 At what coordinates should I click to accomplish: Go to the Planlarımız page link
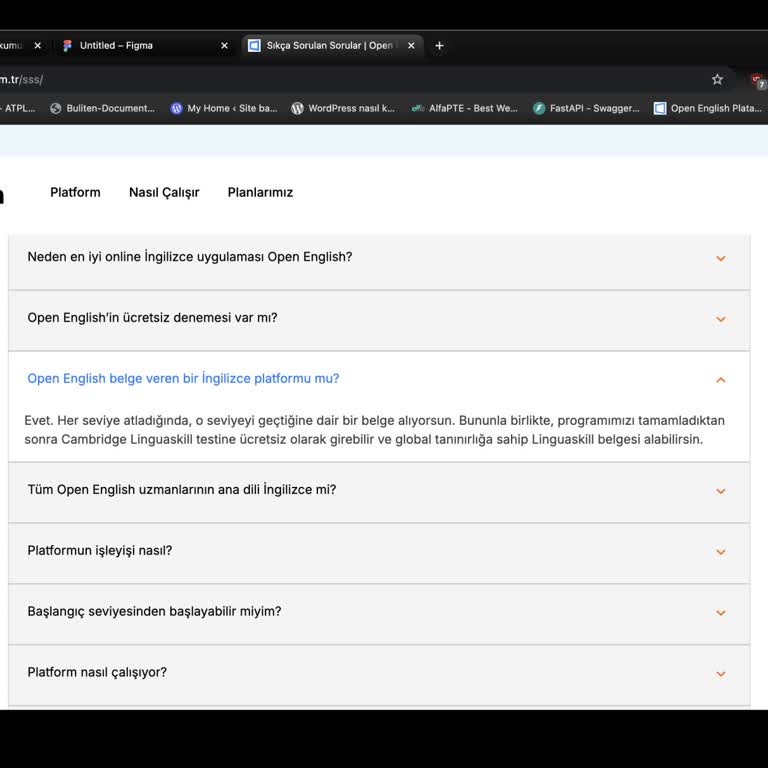260,192
